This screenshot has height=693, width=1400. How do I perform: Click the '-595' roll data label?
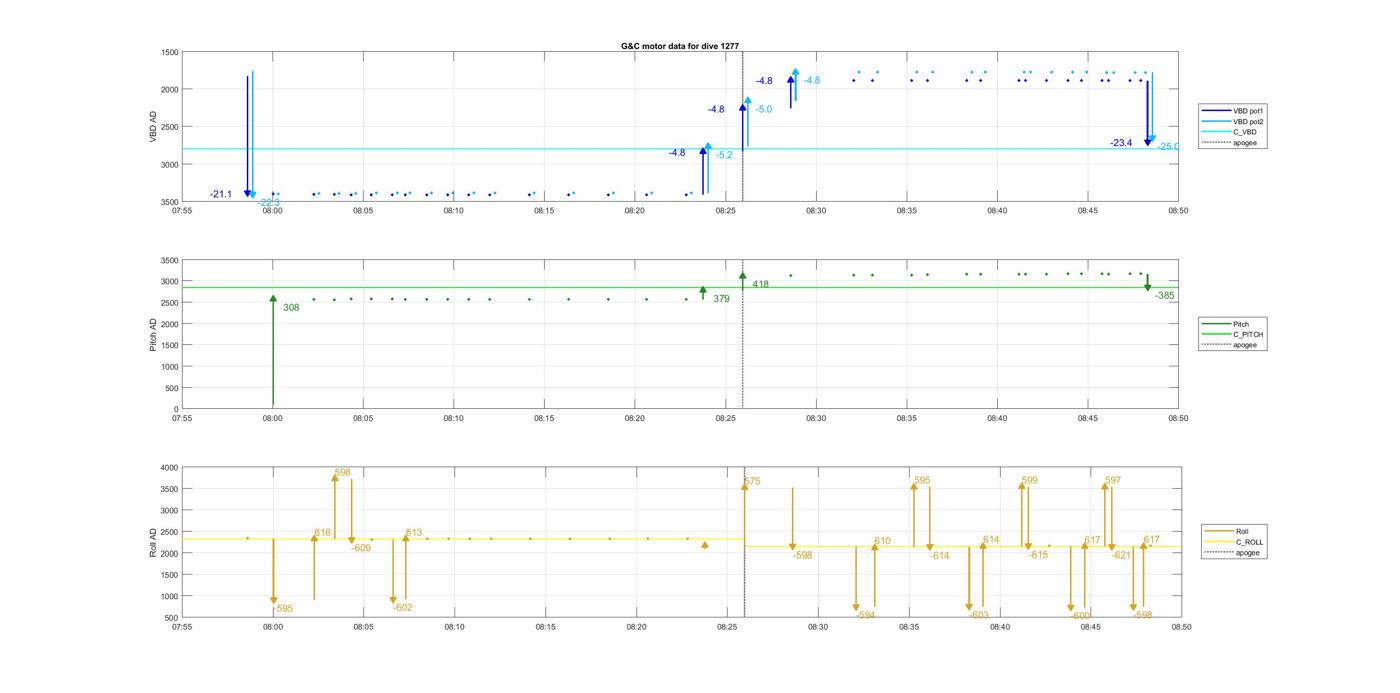pos(283,609)
